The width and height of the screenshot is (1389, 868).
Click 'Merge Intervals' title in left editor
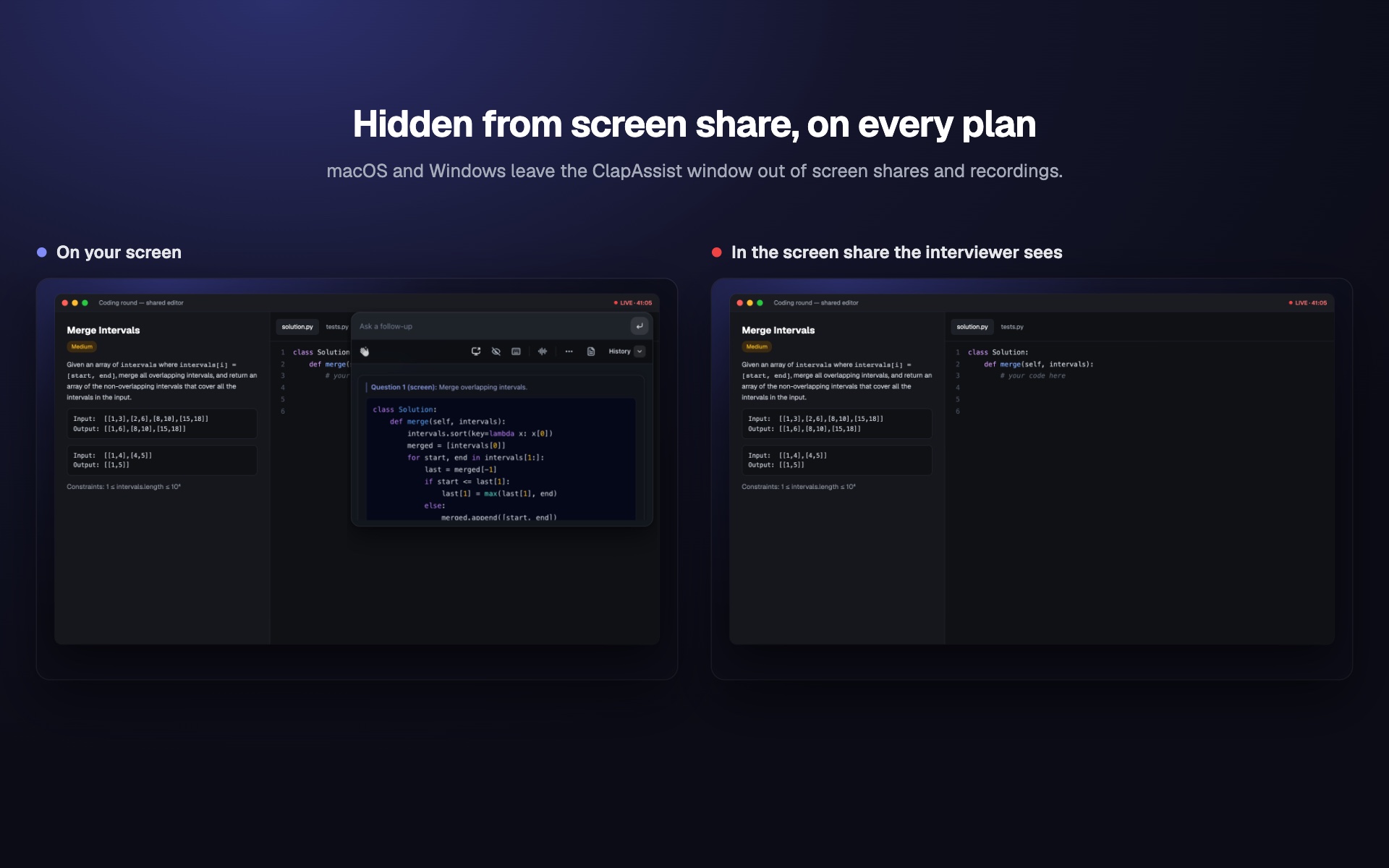pos(103,330)
